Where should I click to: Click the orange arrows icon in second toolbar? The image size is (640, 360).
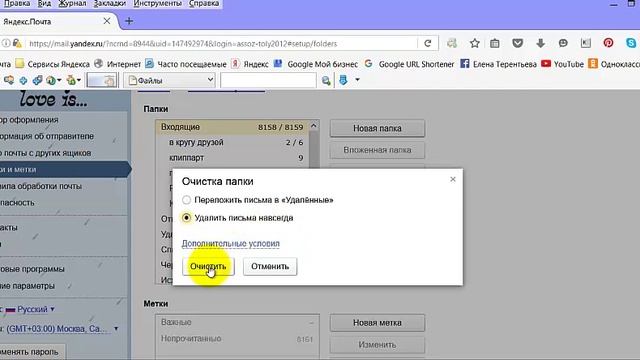tap(9, 80)
